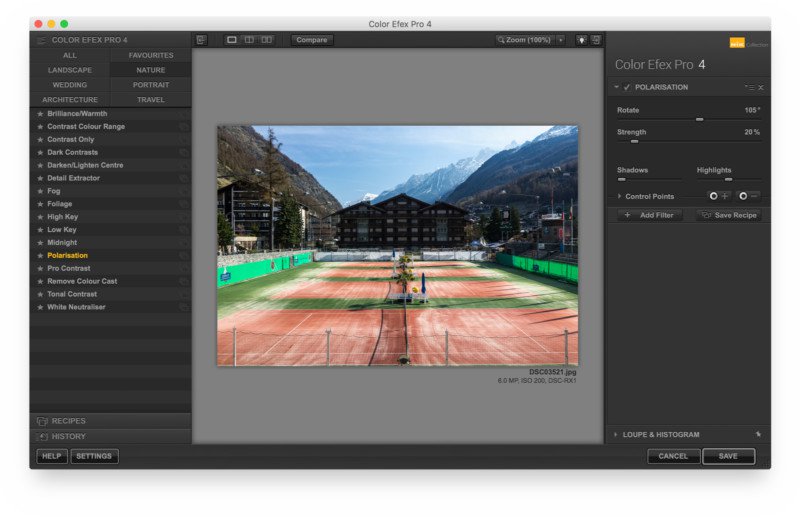Screen dimensions: 800x517
Task: Toggle favourite star for Midnight
Action: click(40, 242)
